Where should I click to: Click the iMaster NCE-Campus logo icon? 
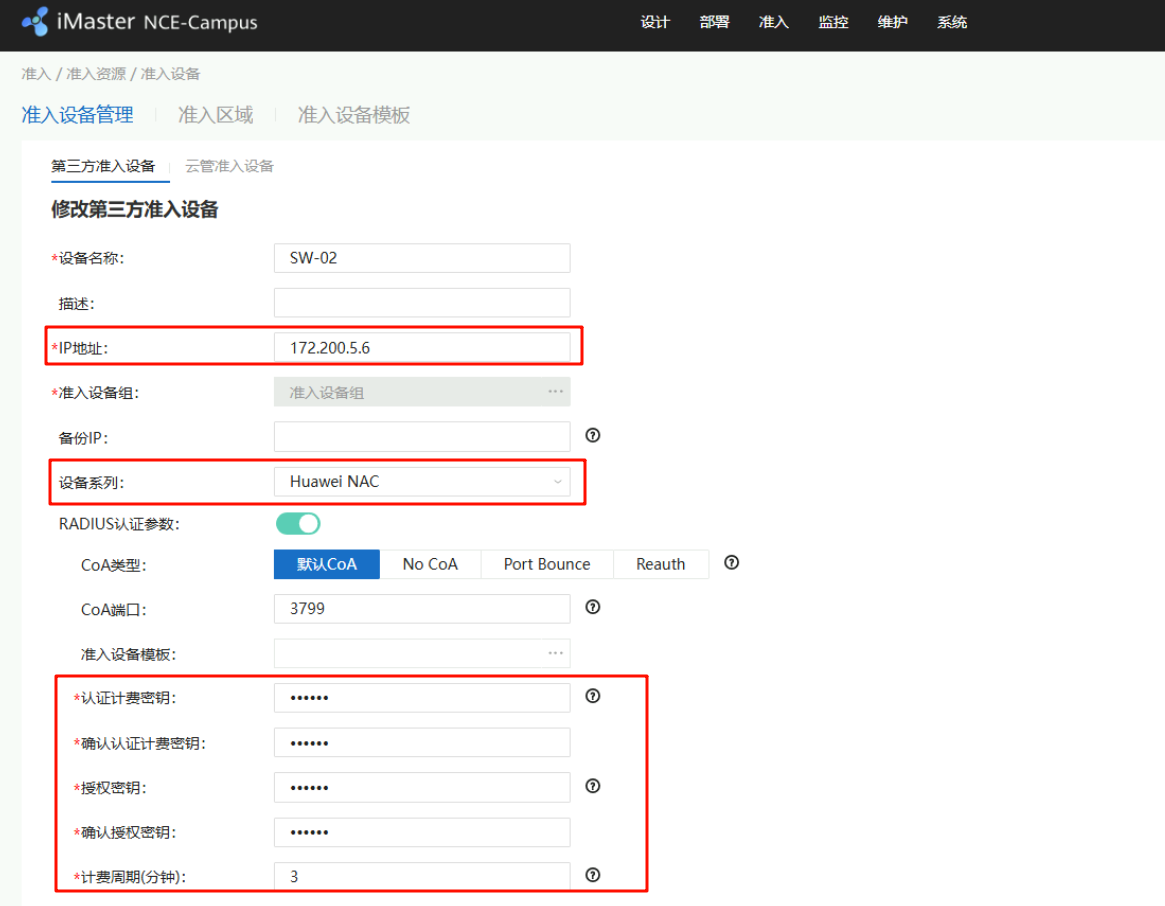pos(35,22)
